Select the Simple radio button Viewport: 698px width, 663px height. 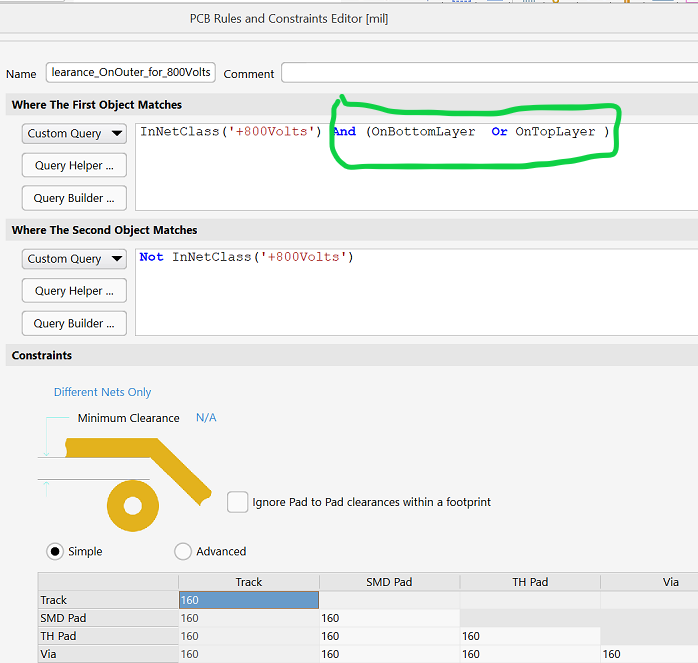pos(55,551)
